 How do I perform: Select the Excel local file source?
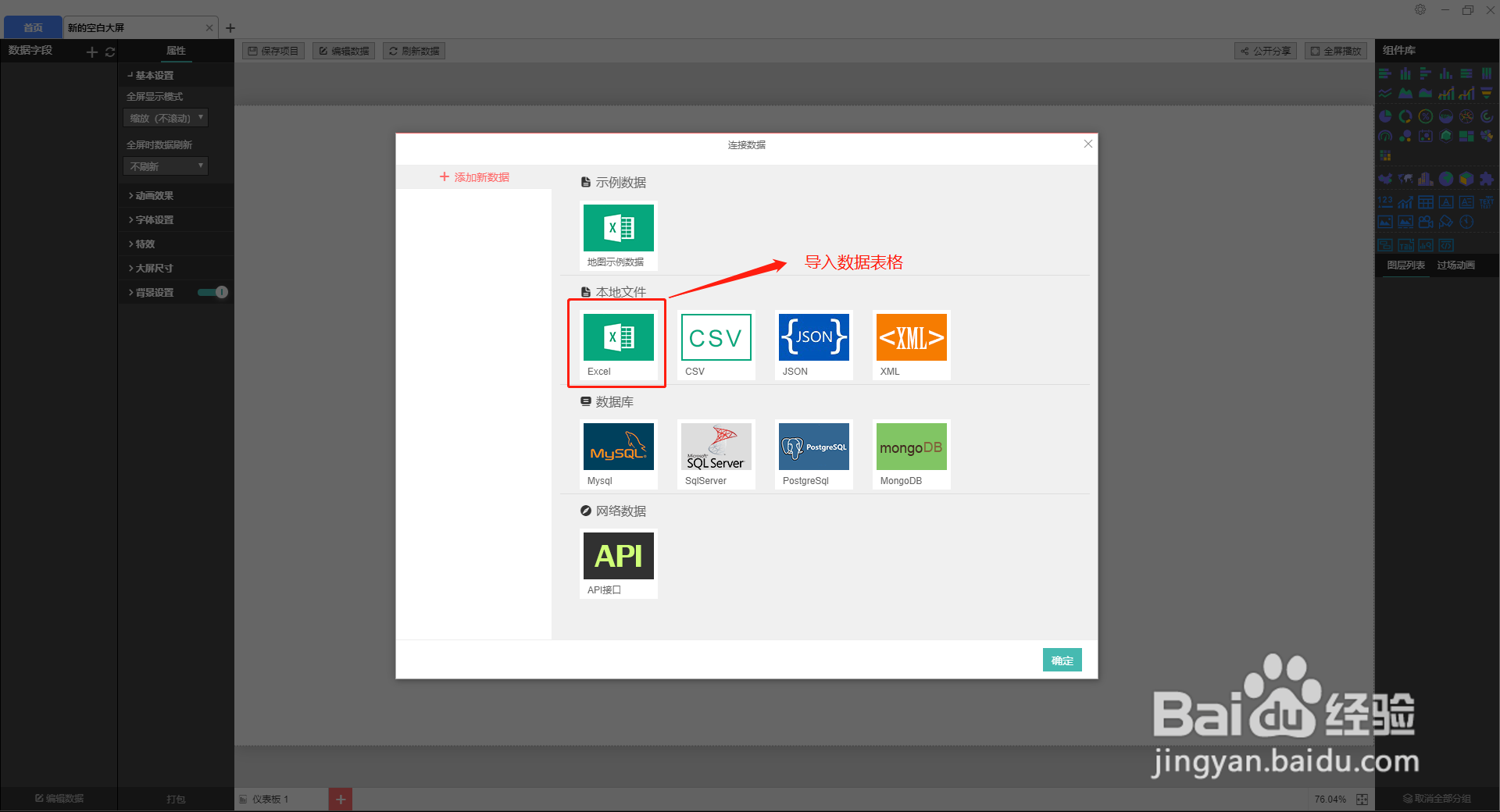coord(619,344)
